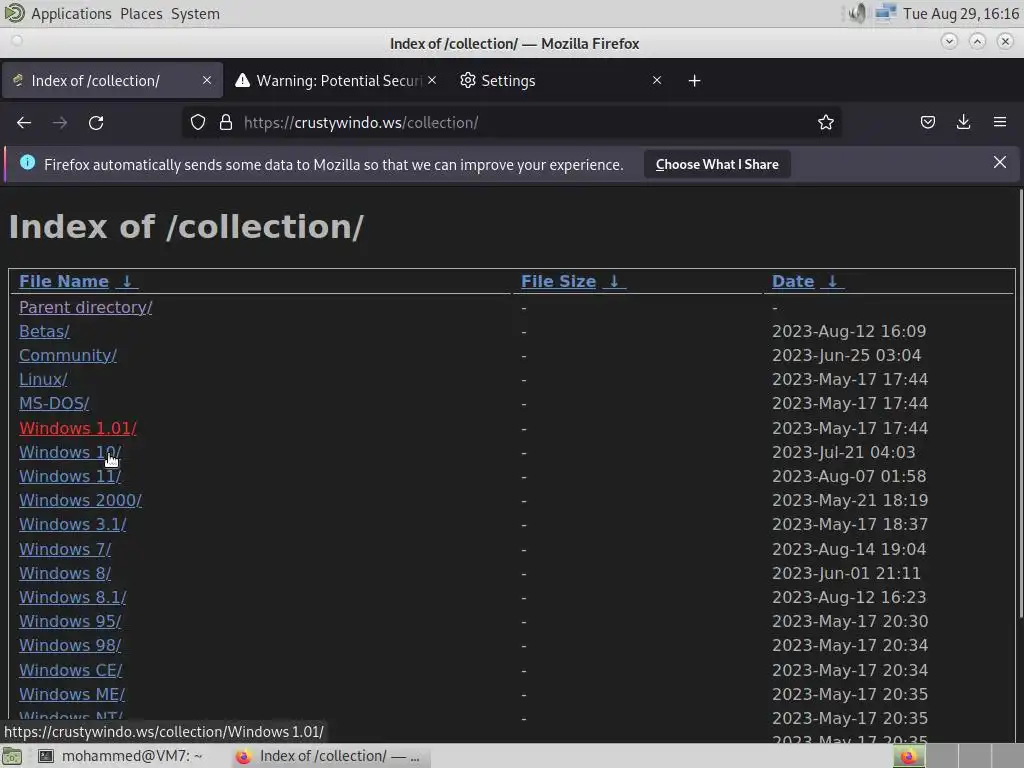
Task: Open the Community/ folder
Action: pyautogui.click(x=68, y=356)
